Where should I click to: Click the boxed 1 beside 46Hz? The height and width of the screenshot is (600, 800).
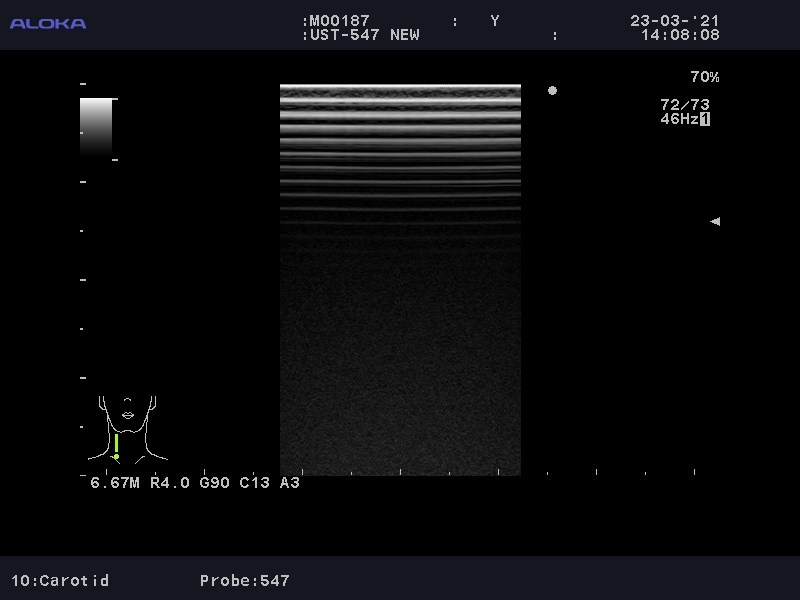(705, 119)
